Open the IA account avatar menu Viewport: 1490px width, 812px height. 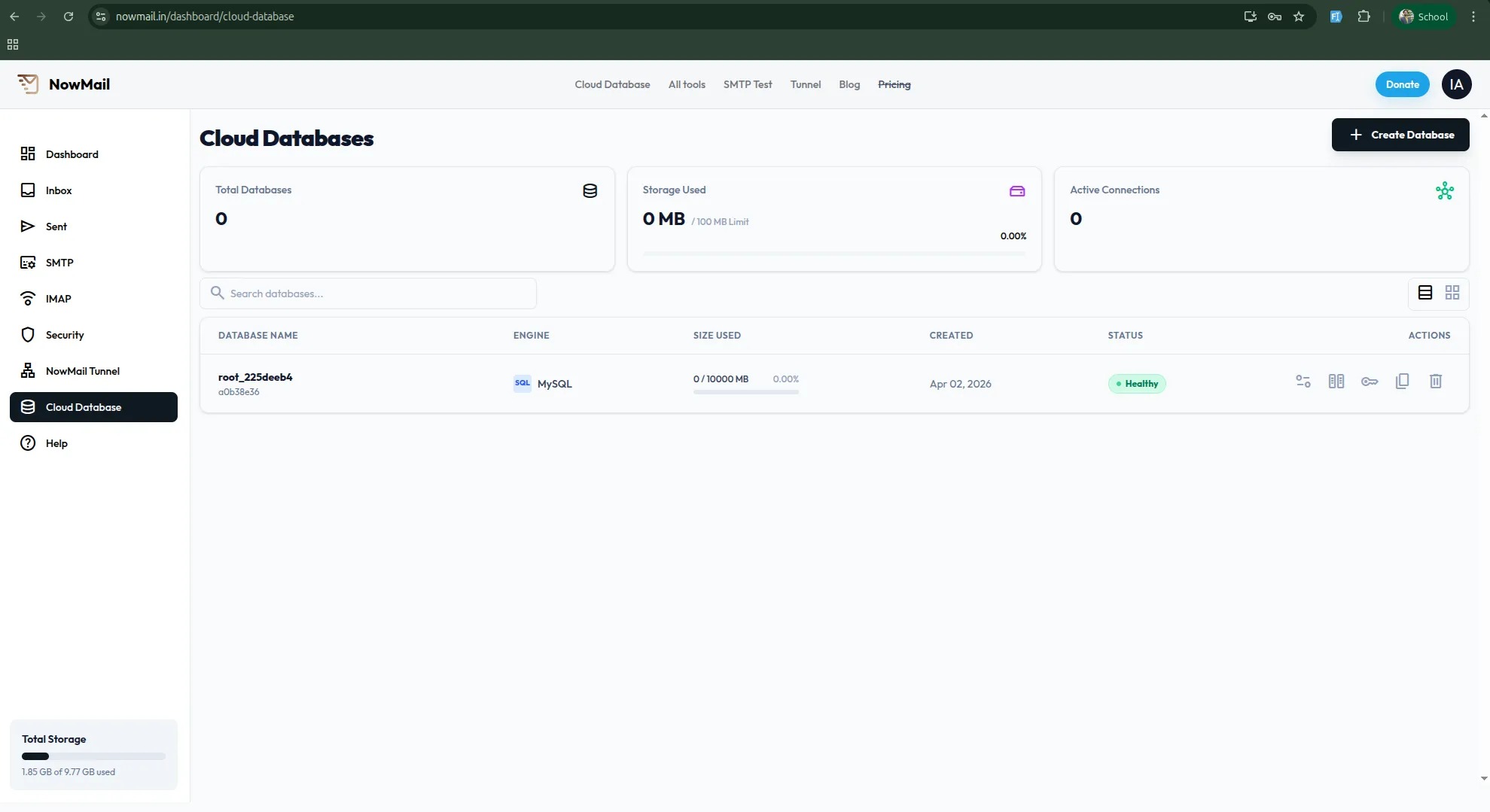pyautogui.click(x=1456, y=84)
